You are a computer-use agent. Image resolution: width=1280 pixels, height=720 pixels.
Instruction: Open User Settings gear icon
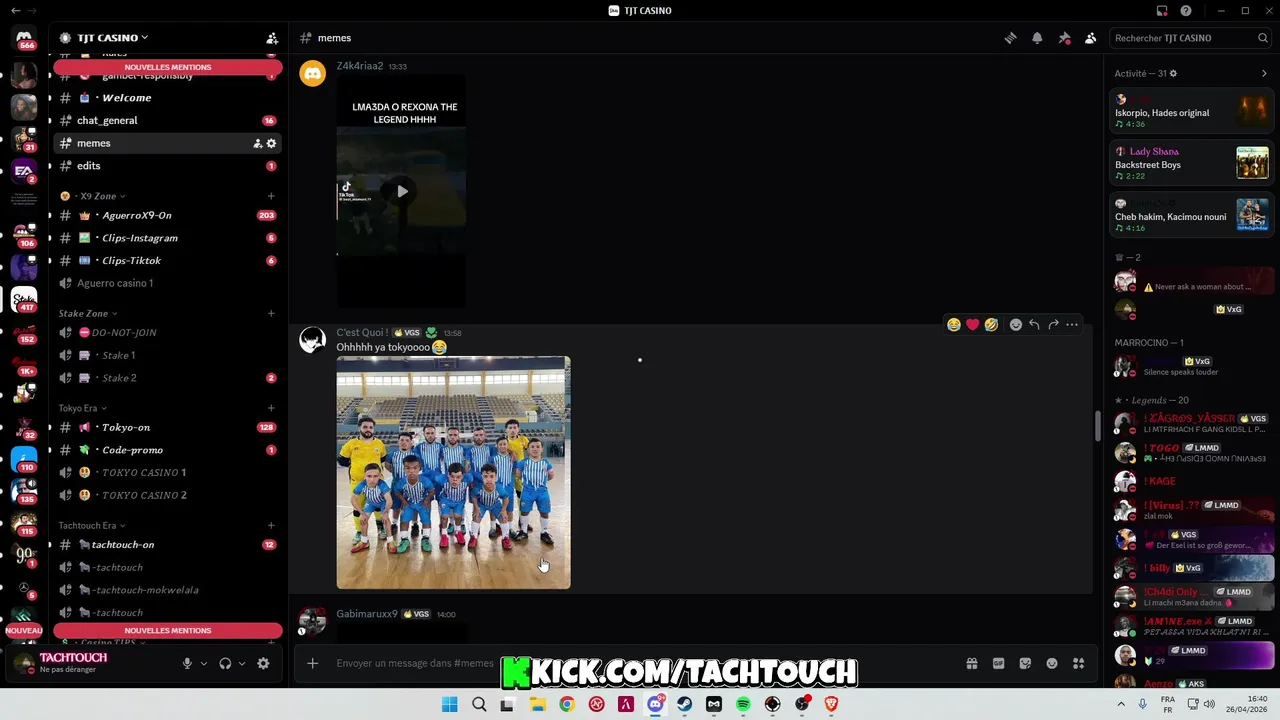click(x=263, y=663)
